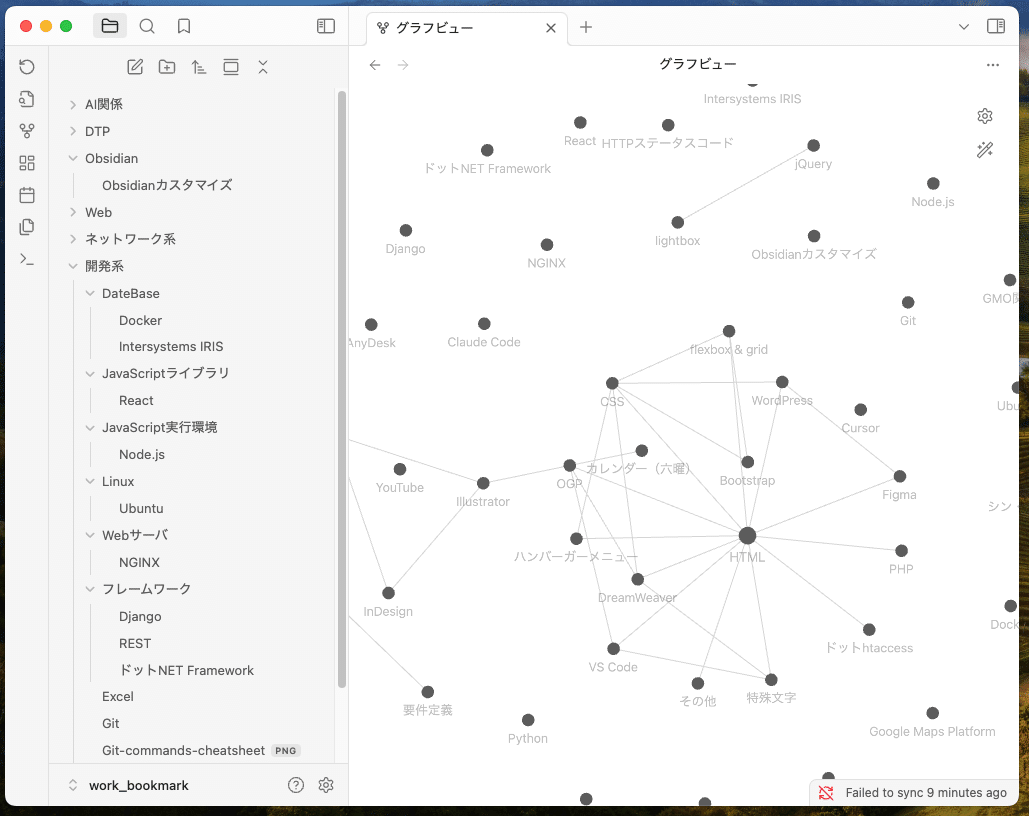This screenshot has width=1029, height=816.
Task: Create a new note
Action: pos(135,67)
